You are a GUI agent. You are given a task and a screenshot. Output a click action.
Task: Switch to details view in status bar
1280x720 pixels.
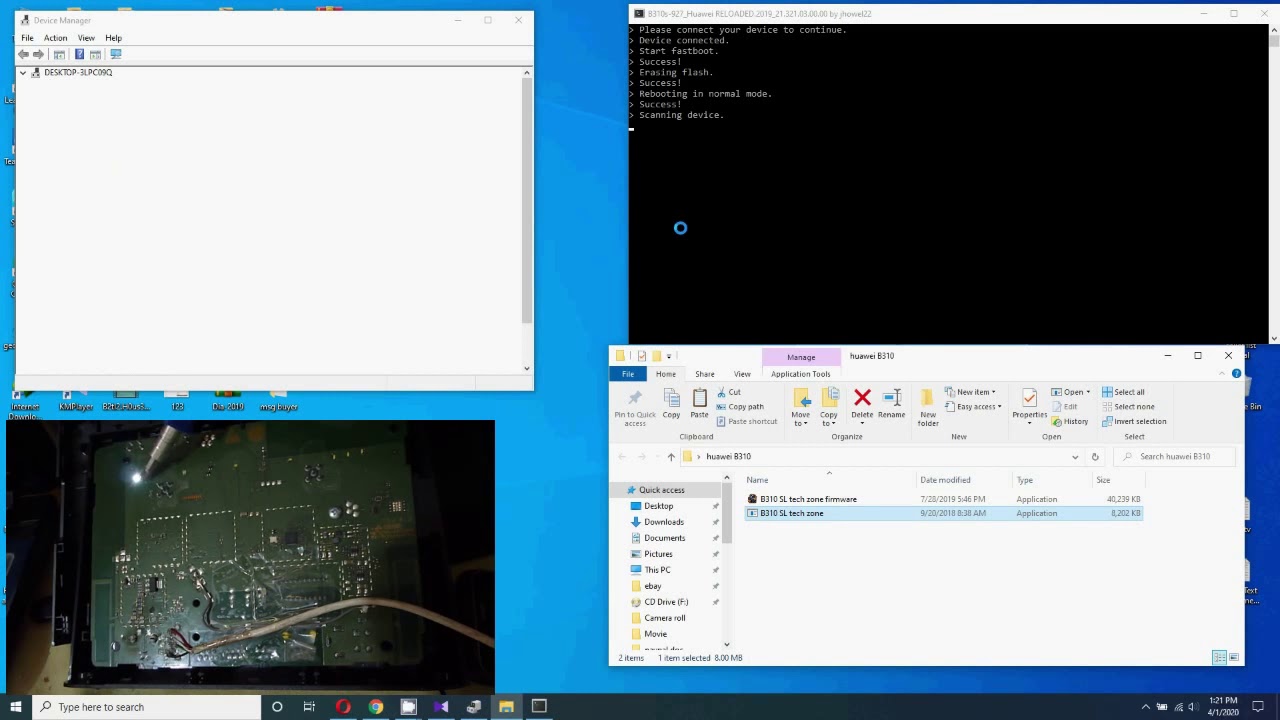click(1220, 657)
